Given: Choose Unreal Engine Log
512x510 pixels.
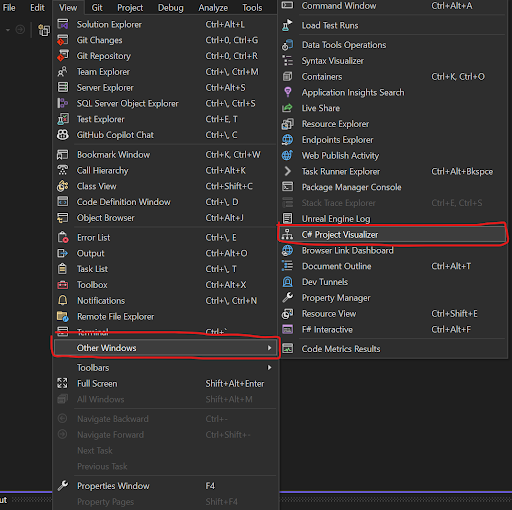Looking at the screenshot, I should [x=392, y=219].
